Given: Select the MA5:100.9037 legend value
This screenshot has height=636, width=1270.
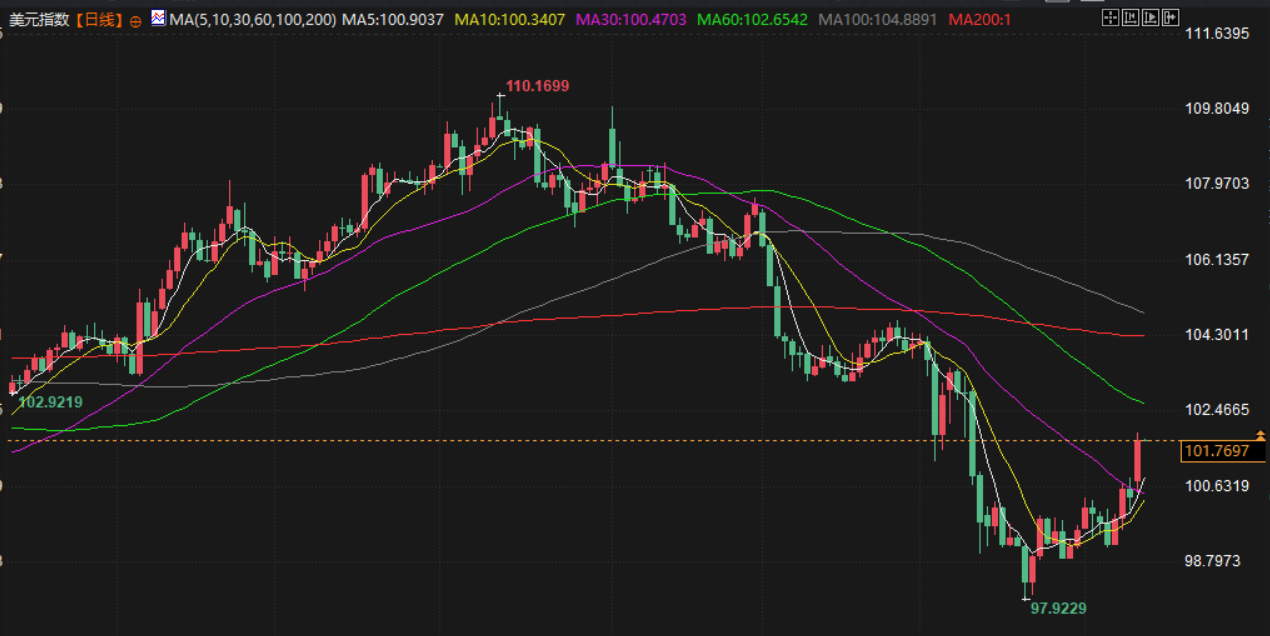Looking at the screenshot, I should click(394, 19).
